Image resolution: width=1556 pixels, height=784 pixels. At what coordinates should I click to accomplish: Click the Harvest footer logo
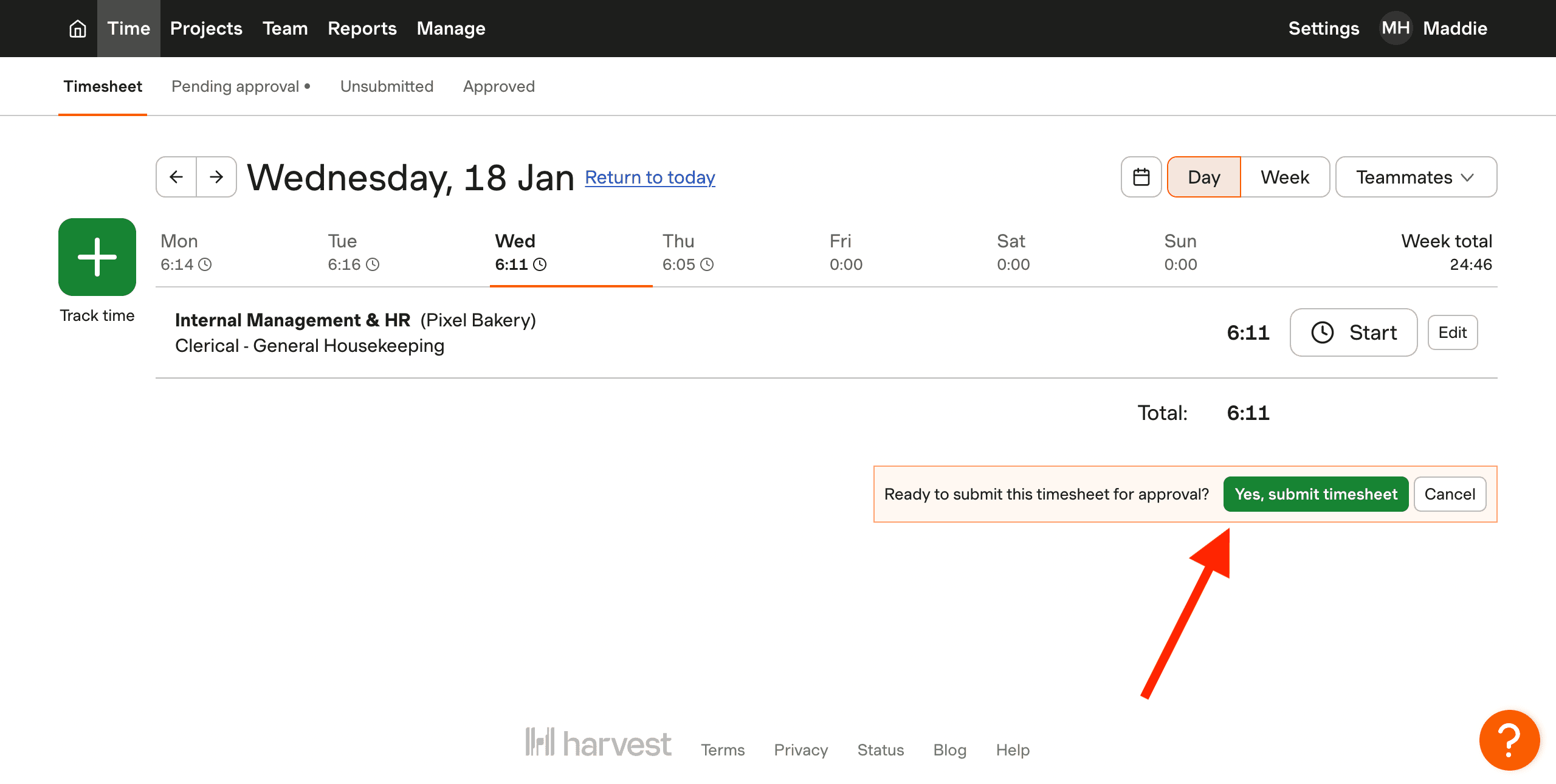tap(598, 743)
